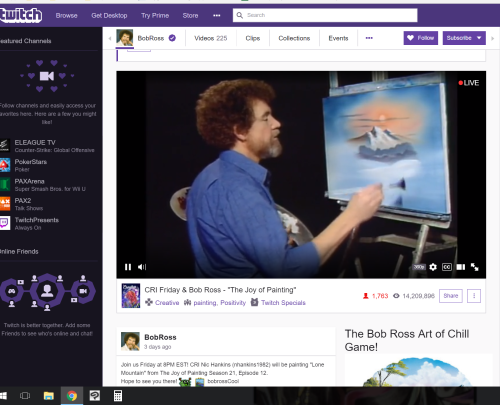This screenshot has height=405, width=500.
Task: Open File Explorer from taskbar
Action: point(49,396)
